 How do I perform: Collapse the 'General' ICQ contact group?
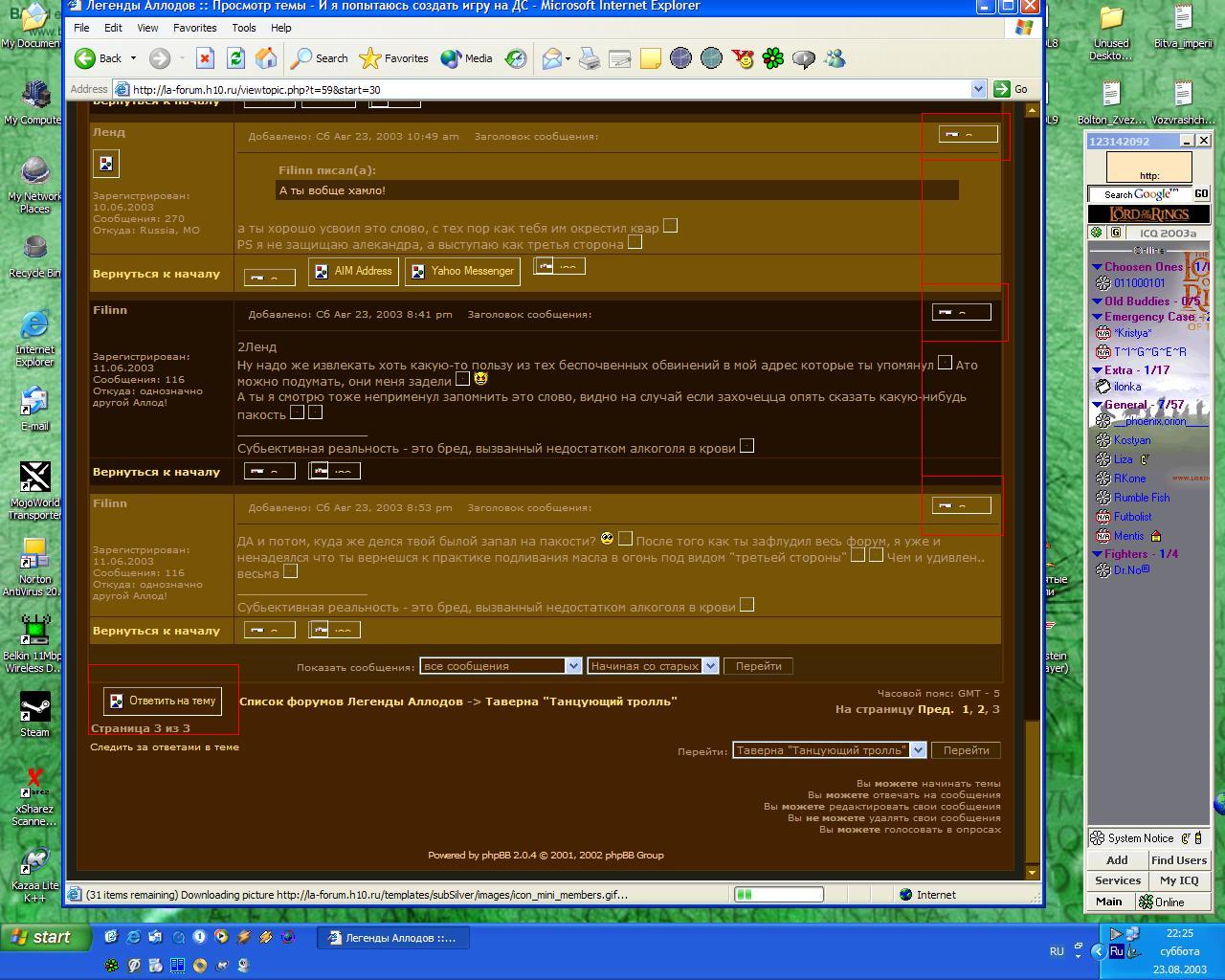point(1098,405)
